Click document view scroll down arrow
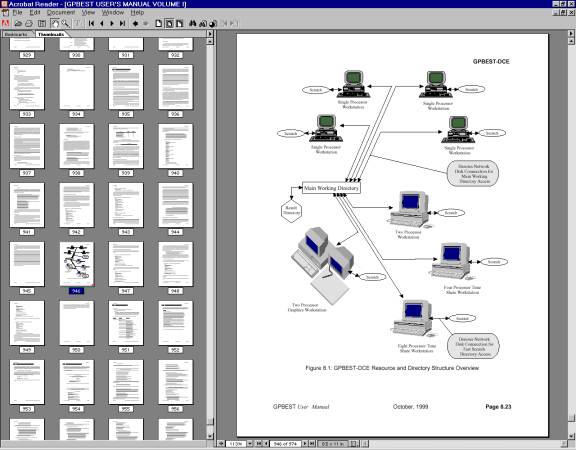The width and height of the screenshot is (576, 450). (x=571, y=436)
